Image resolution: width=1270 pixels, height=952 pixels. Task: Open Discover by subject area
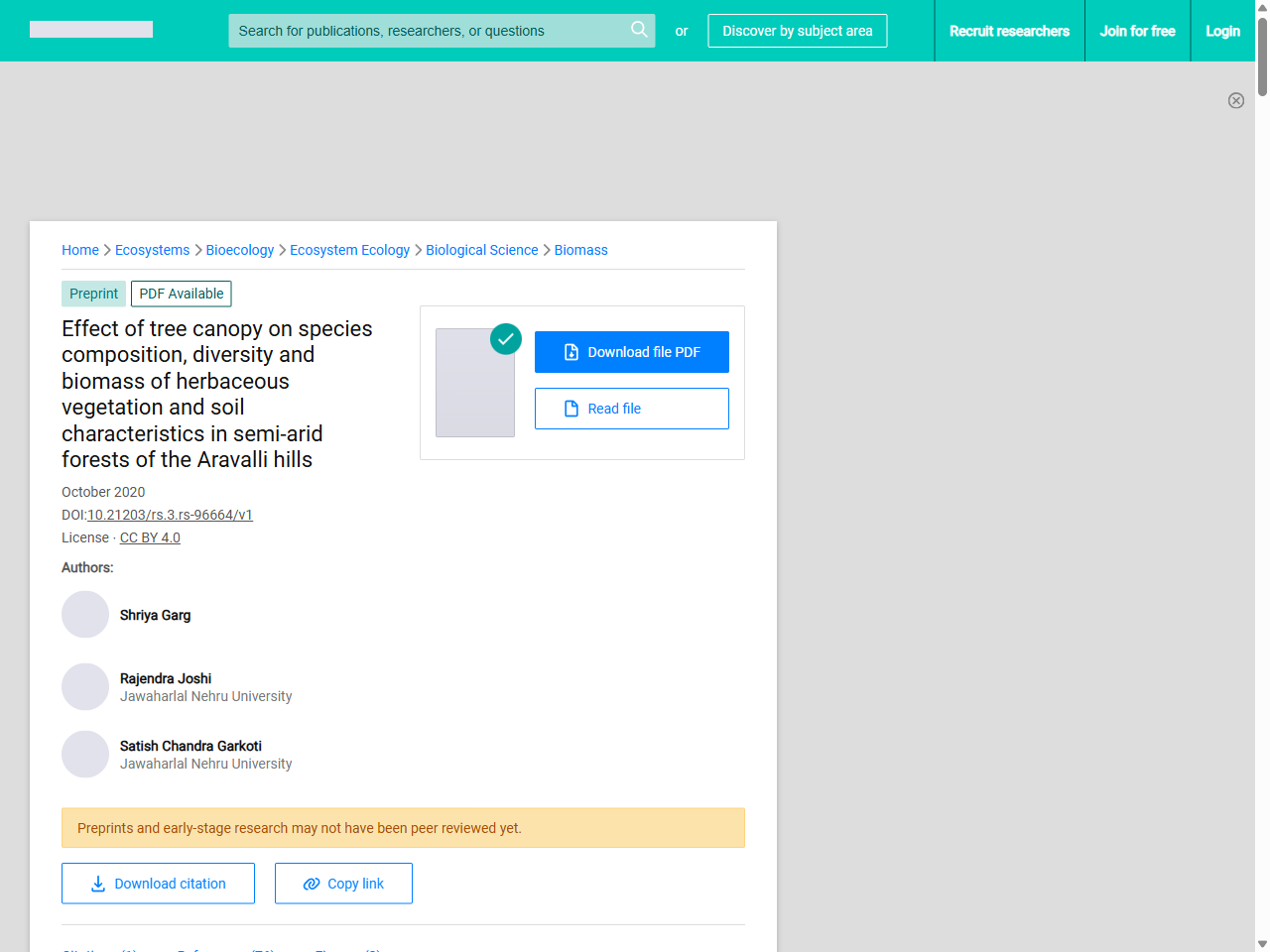click(797, 31)
